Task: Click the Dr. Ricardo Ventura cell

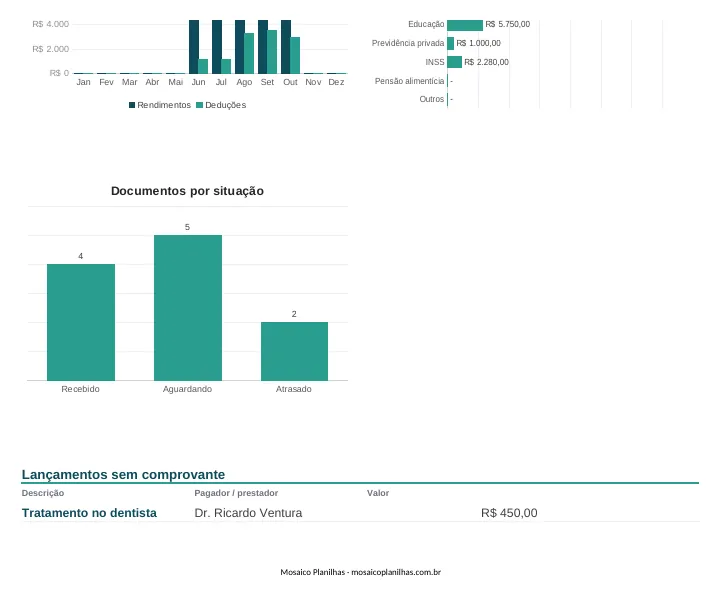Action: coord(248,513)
